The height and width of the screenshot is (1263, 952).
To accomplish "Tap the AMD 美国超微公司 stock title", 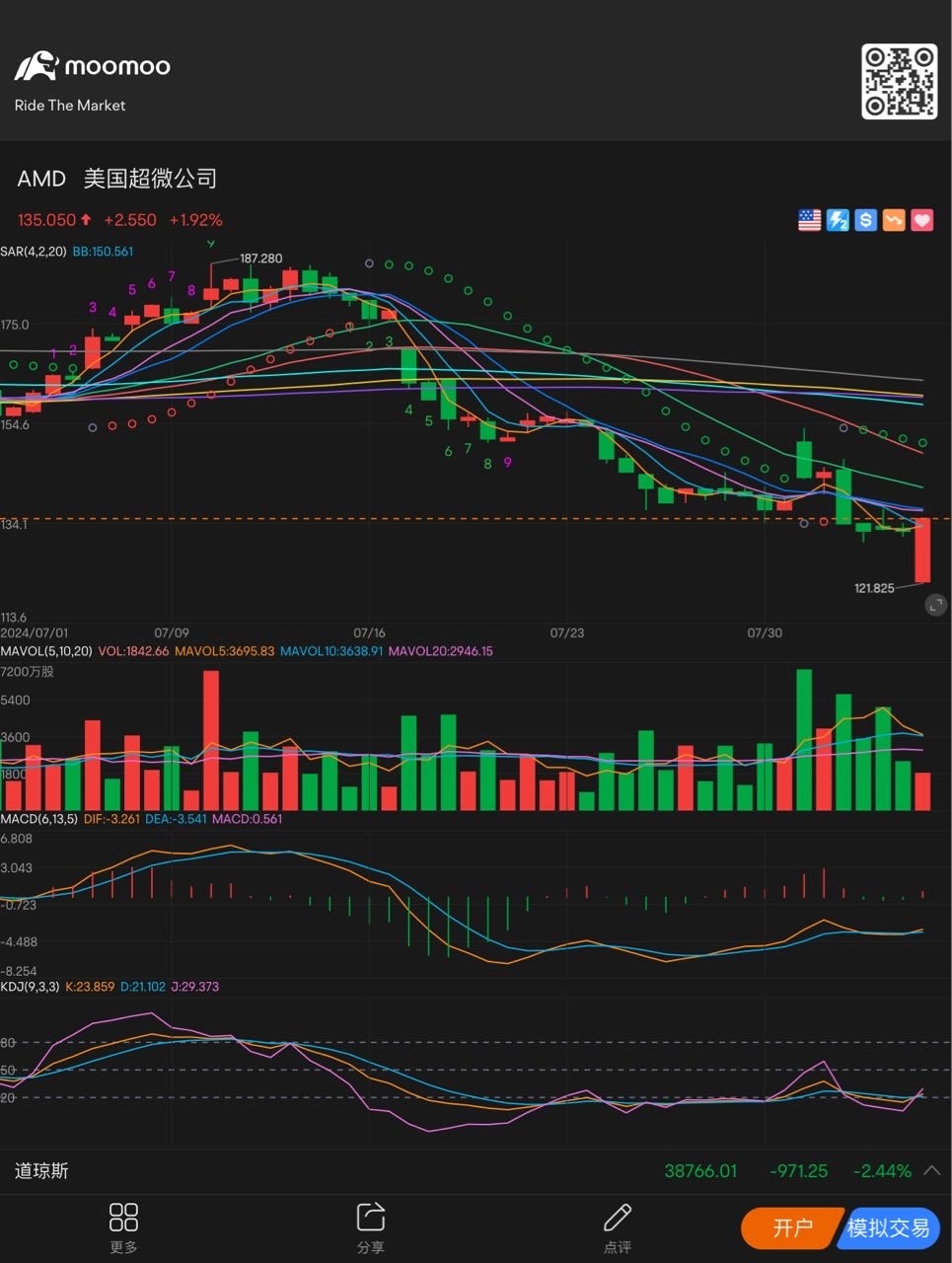I will click(x=116, y=179).
